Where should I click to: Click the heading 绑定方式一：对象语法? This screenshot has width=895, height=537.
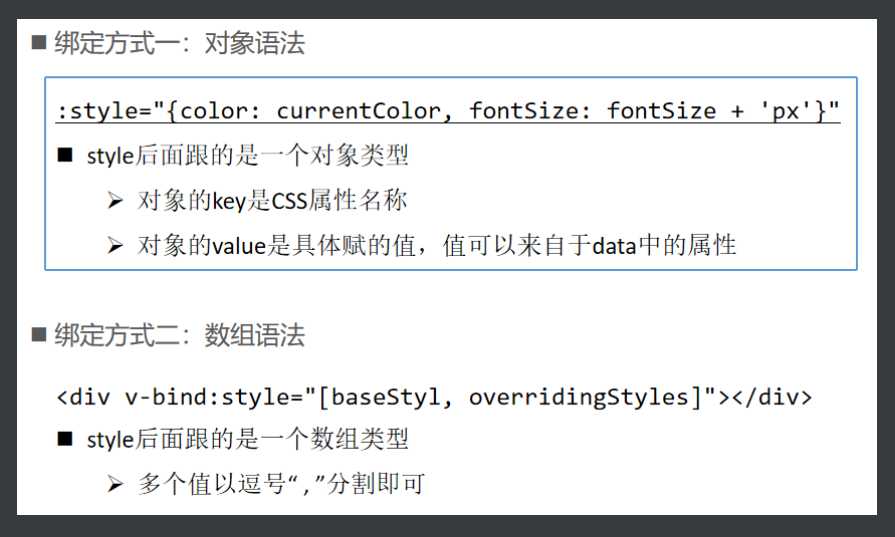click(x=180, y=43)
